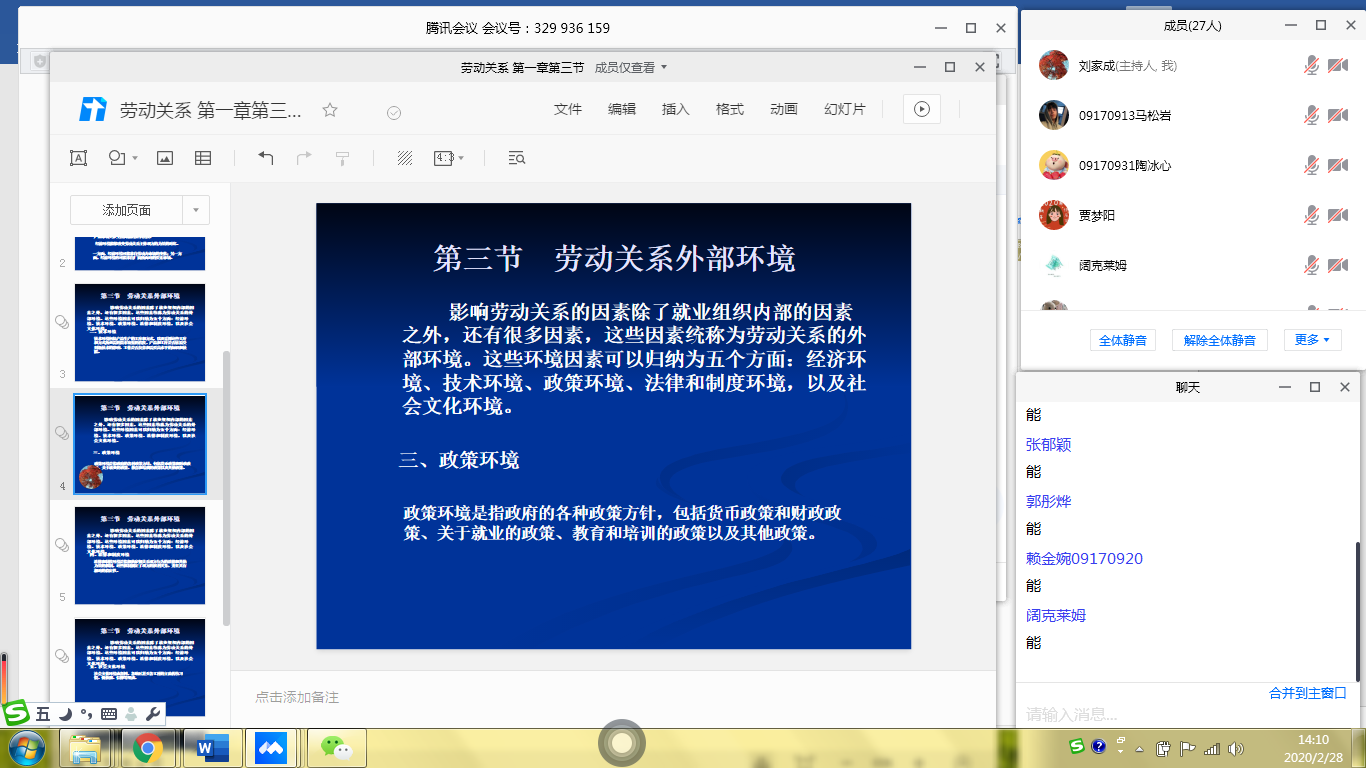Click the 合并到主窗口 link
1366x768 pixels.
[1307, 692]
